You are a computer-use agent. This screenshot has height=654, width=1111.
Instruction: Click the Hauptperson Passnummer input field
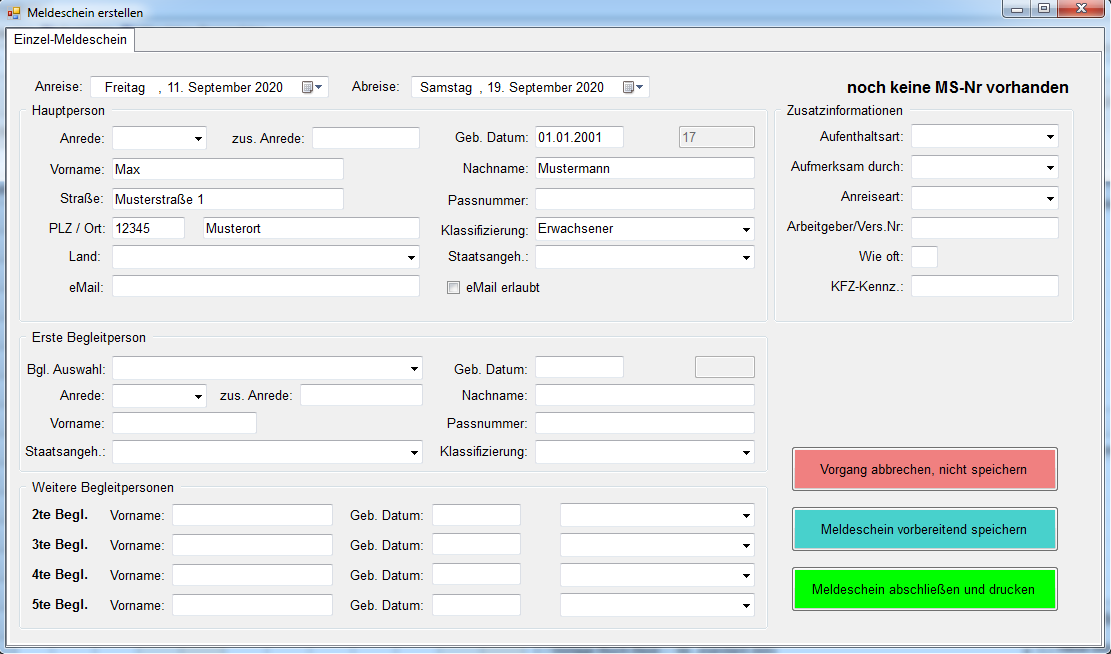[644, 199]
